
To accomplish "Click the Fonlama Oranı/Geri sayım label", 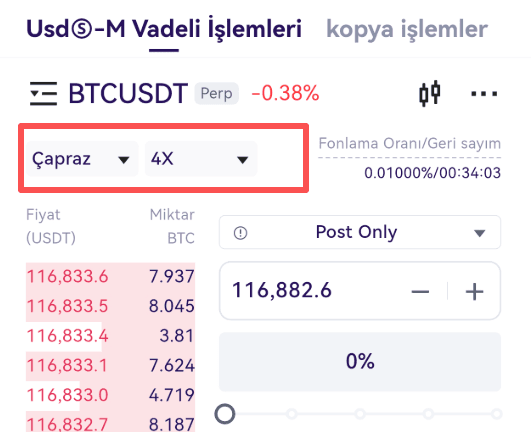I will point(409,144).
